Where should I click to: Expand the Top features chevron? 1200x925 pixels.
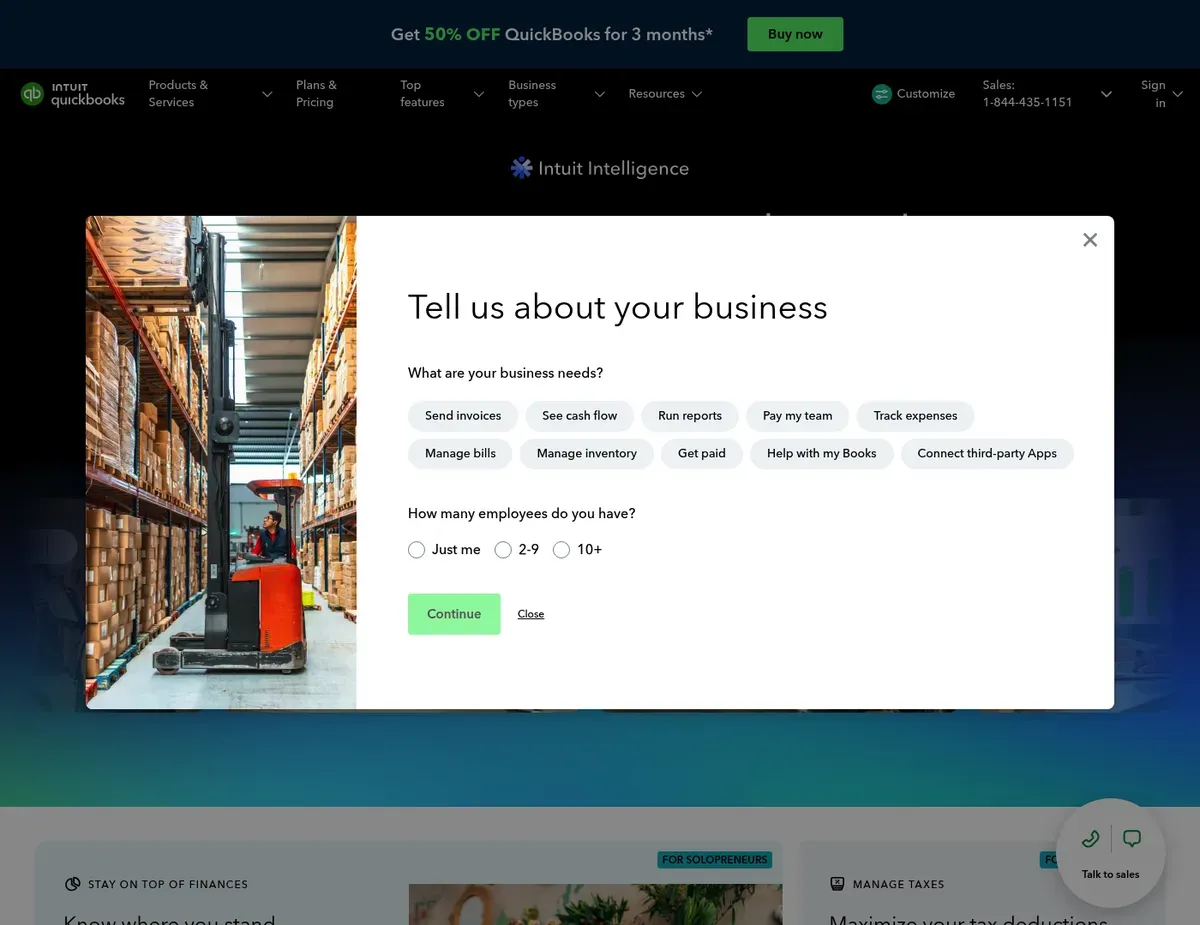479,94
